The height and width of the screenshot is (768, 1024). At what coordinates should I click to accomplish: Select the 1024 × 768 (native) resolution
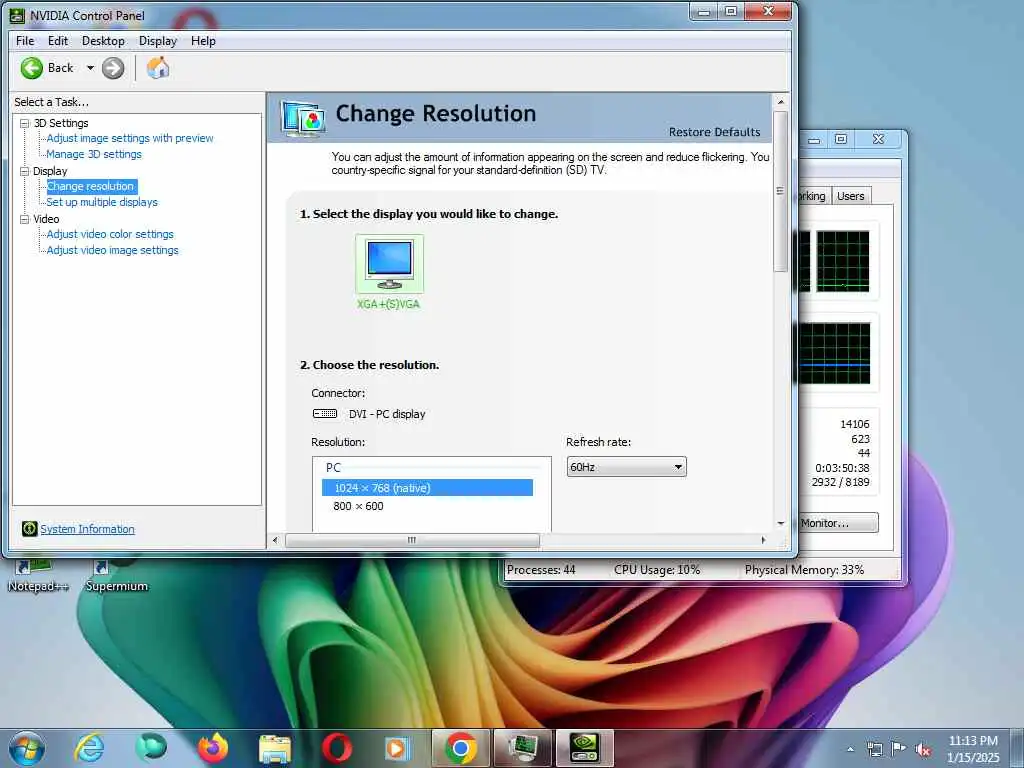427,488
